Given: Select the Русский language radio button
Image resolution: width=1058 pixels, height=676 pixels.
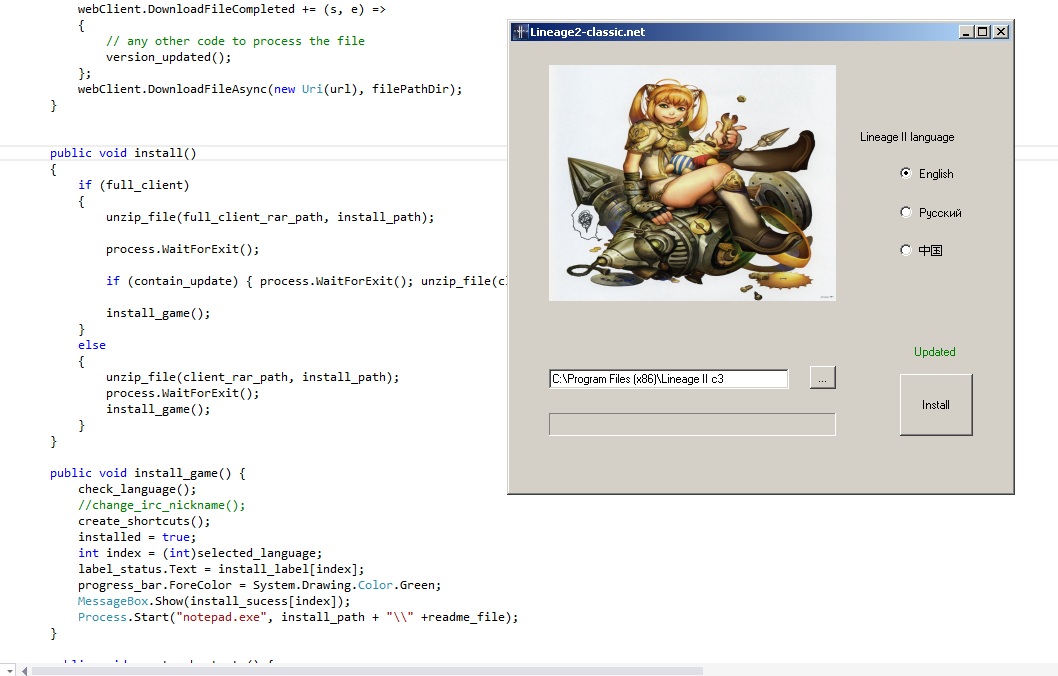Looking at the screenshot, I should pos(906,213).
